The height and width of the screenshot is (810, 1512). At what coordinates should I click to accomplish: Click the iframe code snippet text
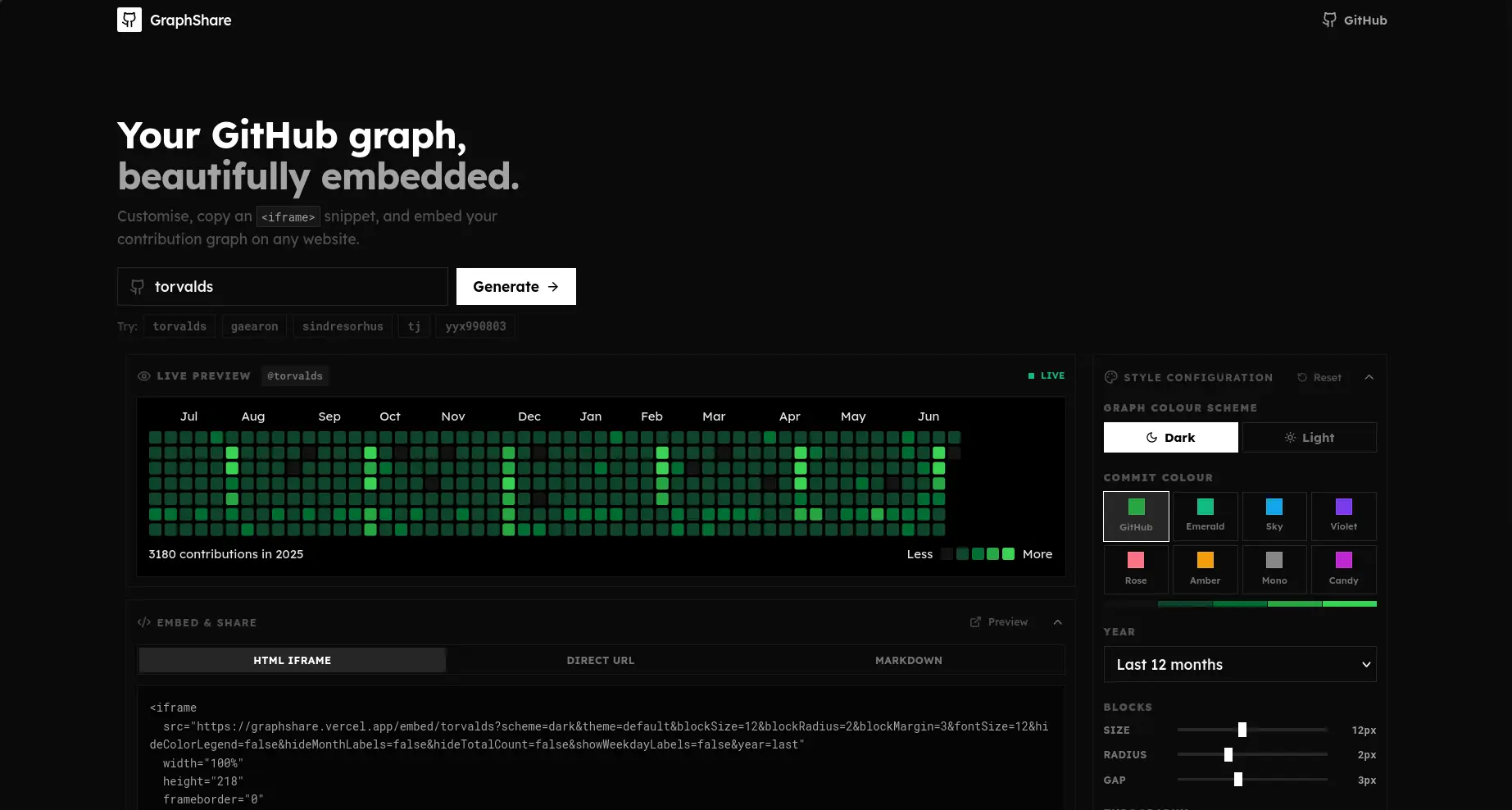(599, 753)
